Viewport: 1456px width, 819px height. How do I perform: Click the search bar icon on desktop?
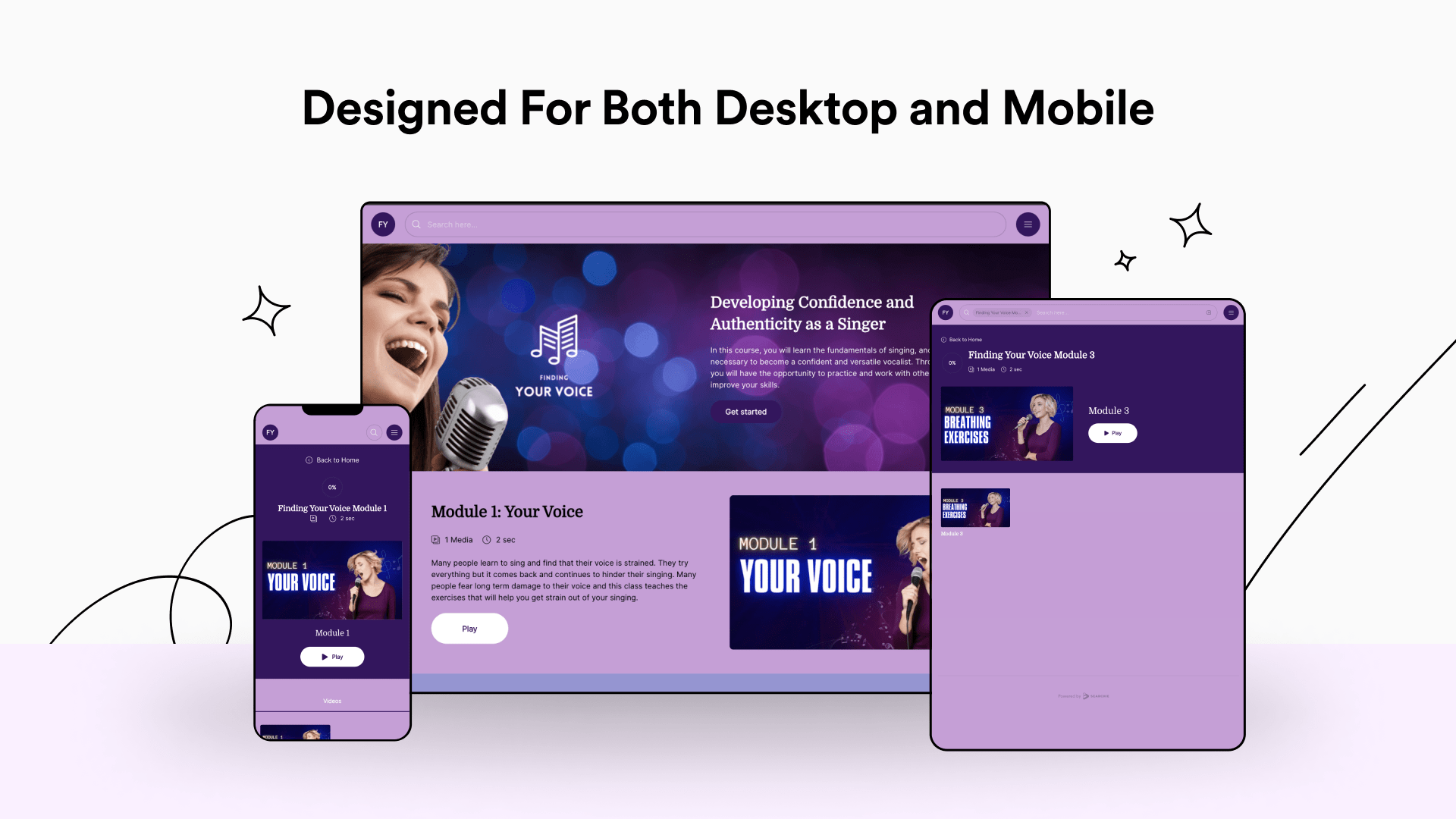click(x=416, y=224)
